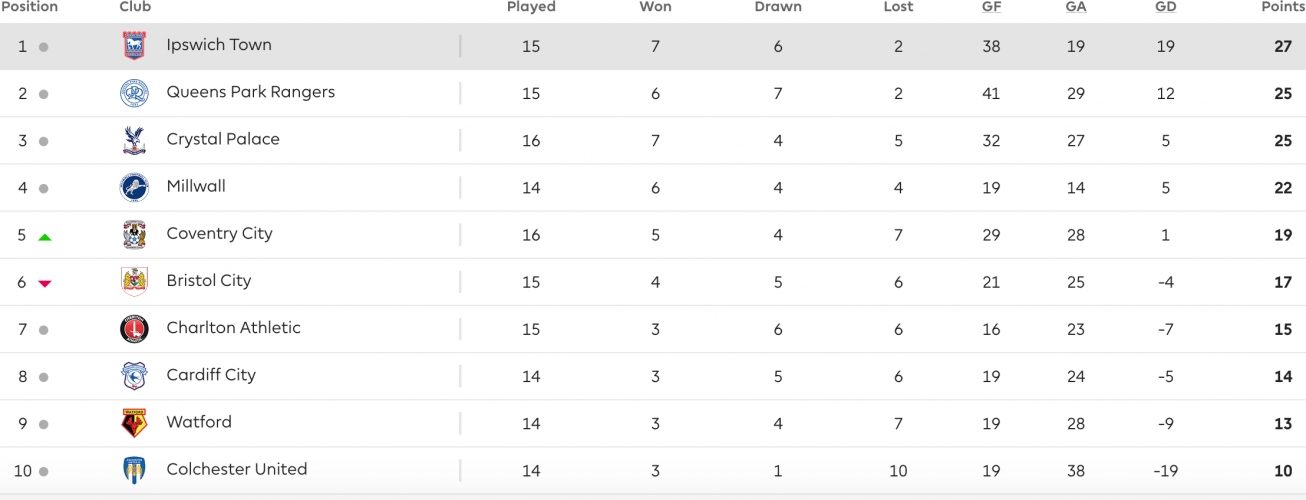The height and width of the screenshot is (500, 1306).
Task: Open the Coventry City crest
Action: tap(134, 234)
